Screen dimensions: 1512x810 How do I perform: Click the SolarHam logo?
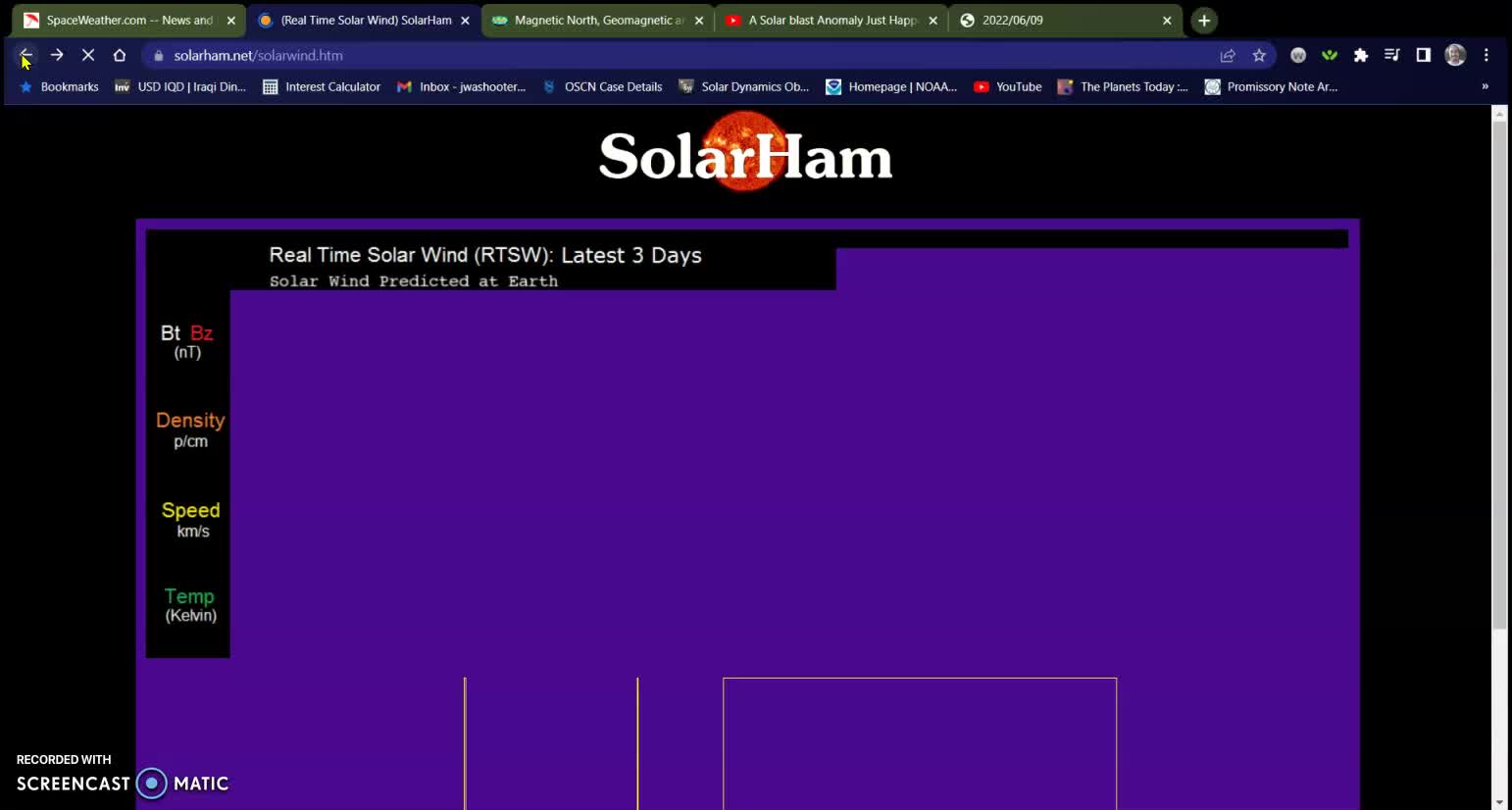coord(745,152)
